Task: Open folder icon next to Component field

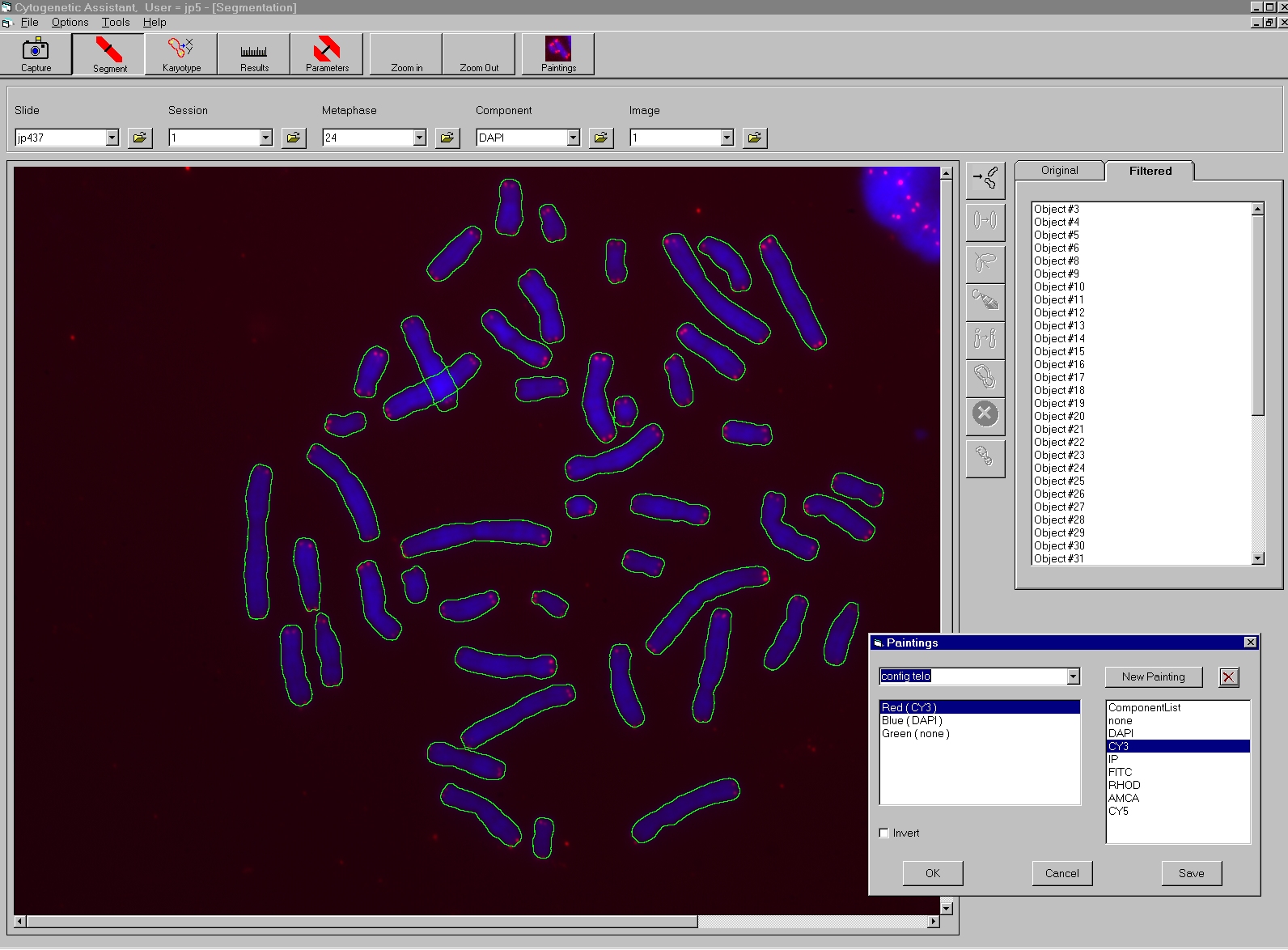Action: [601, 138]
